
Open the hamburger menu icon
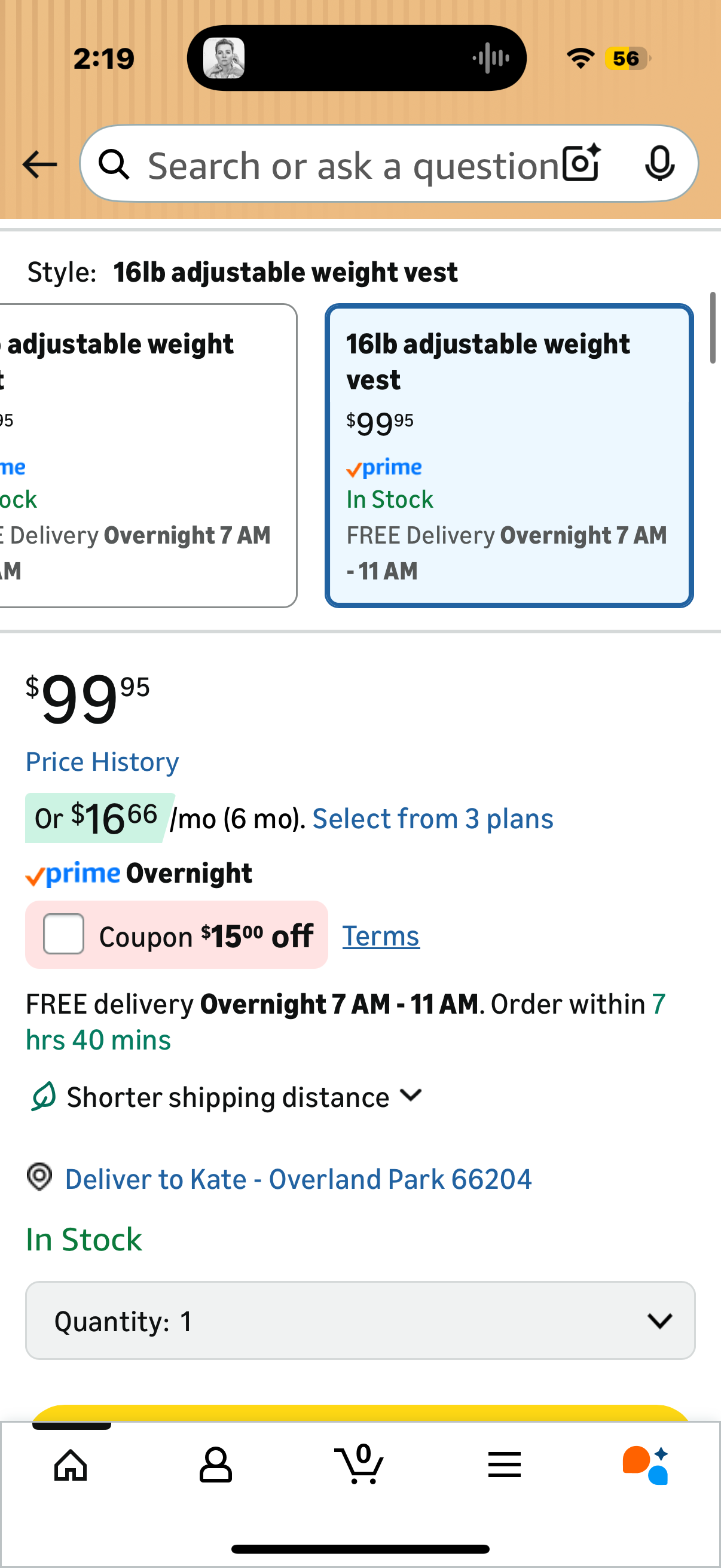(x=504, y=1465)
